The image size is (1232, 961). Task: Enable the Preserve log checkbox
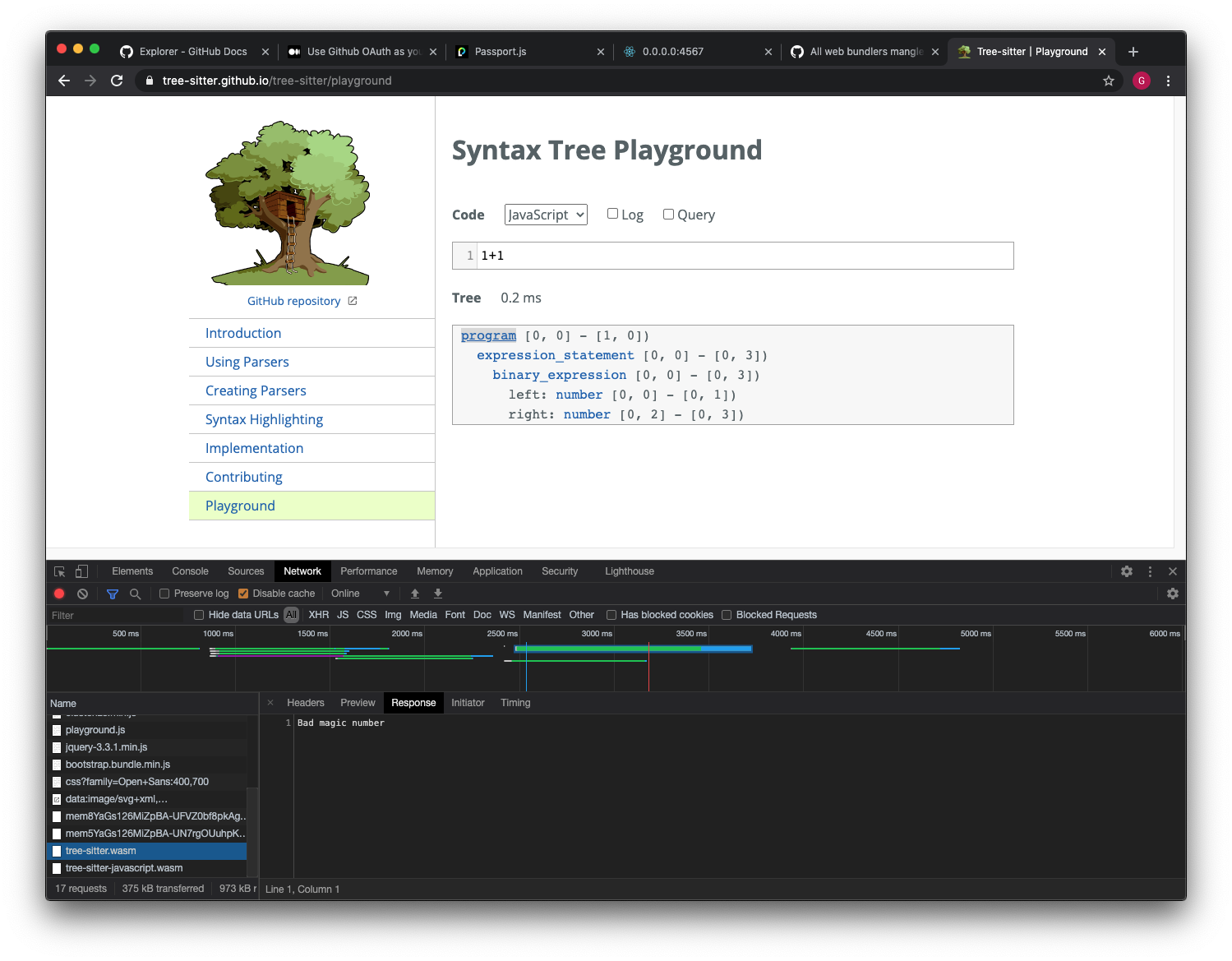pos(165,593)
